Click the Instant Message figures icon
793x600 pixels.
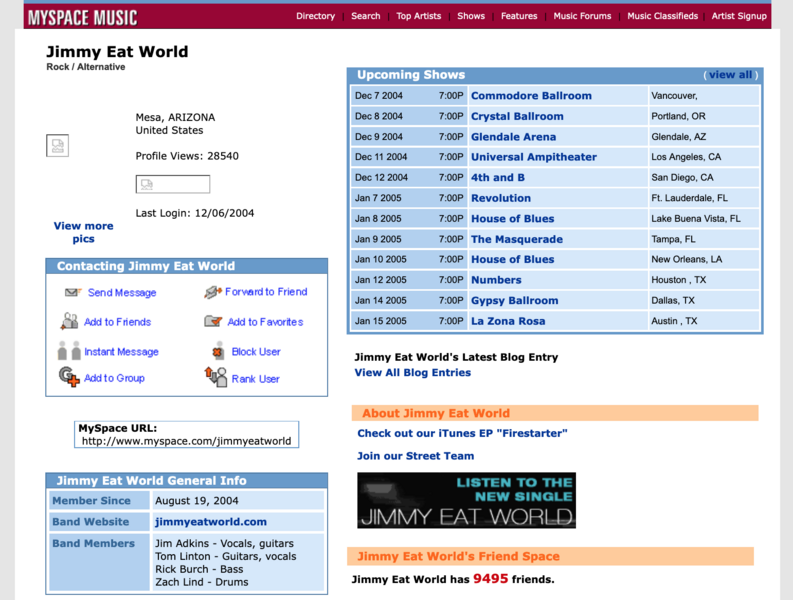click(69, 351)
